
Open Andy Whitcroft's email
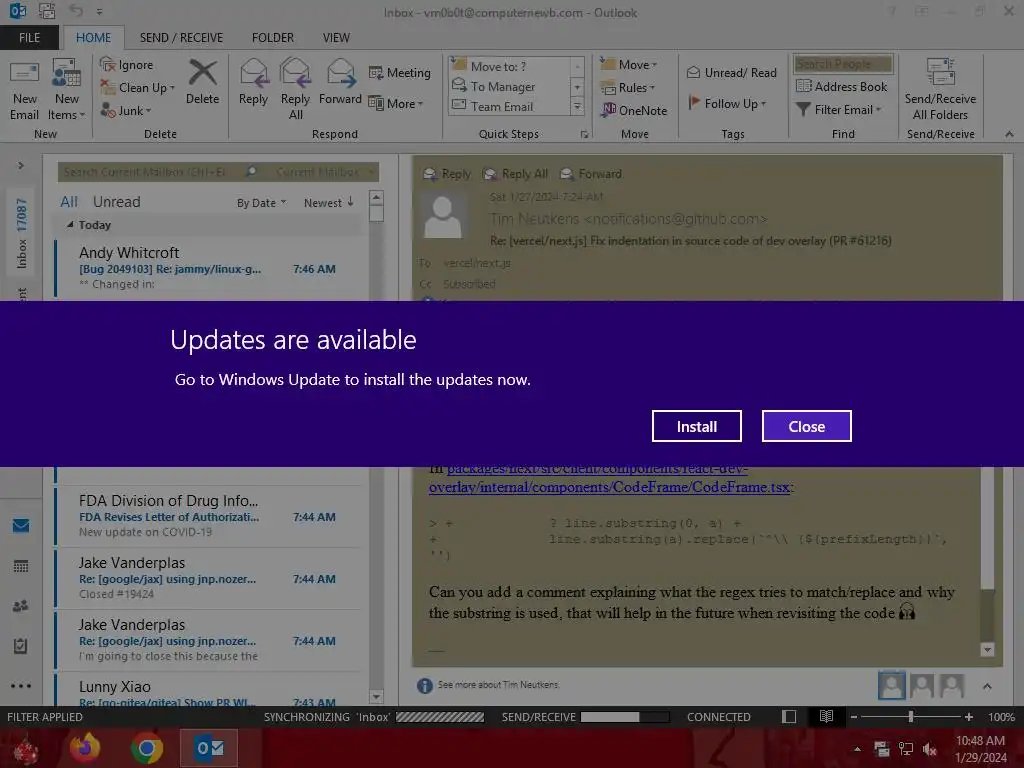[x=209, y=268]
